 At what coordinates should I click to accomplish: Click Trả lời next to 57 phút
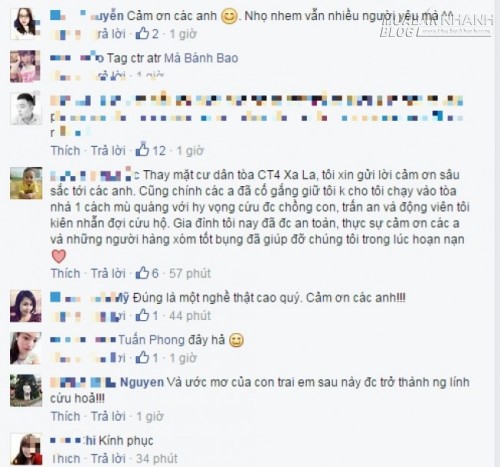click(x=108, y=273)
